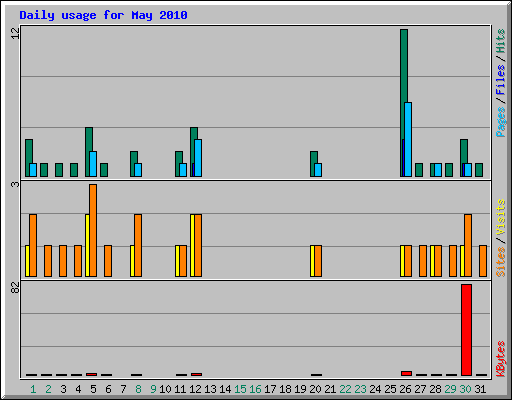Click the day "8" x-axis label
The height and width of the screenshot is (400, 512).
(138, 389)
